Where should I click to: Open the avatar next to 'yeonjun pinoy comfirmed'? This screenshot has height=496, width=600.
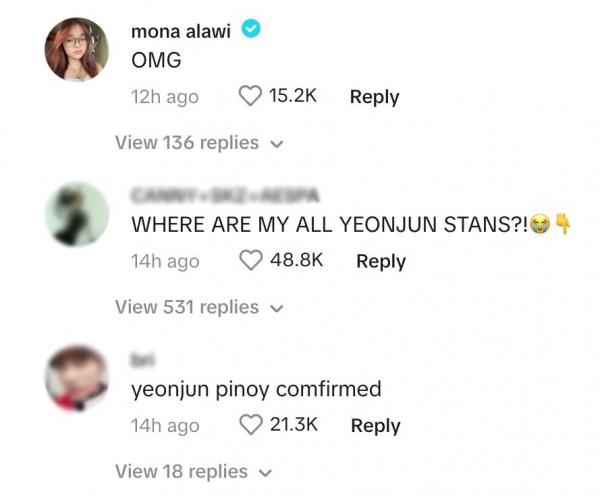click(78, 378)
